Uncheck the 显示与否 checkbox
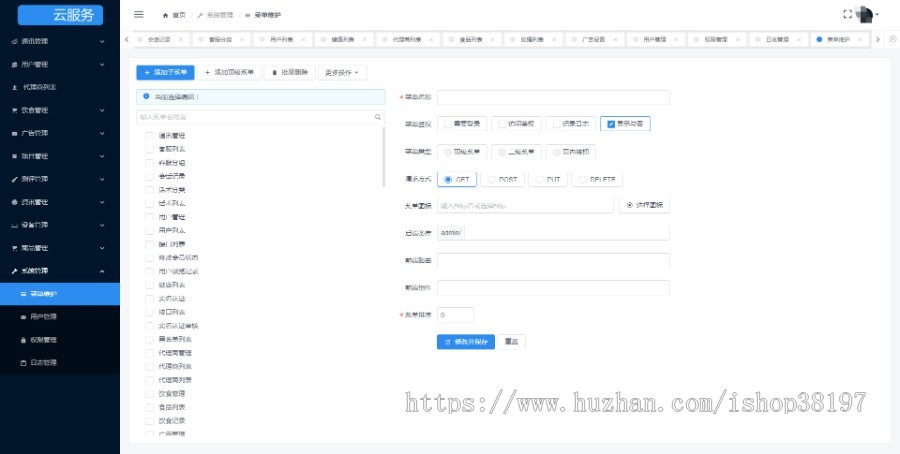 pos(611,124)
